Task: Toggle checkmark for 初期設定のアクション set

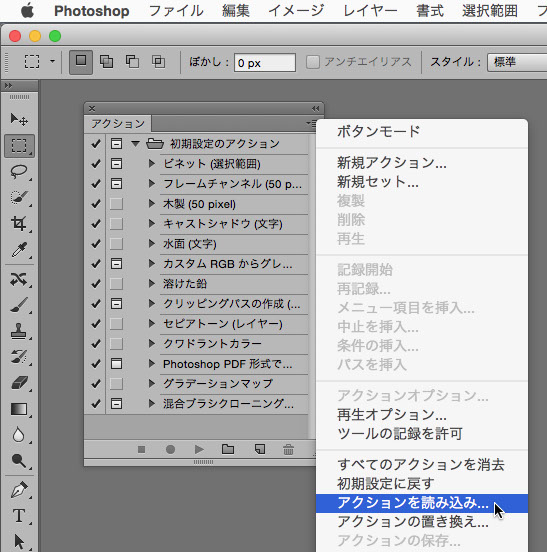Action: pos(95,144)
